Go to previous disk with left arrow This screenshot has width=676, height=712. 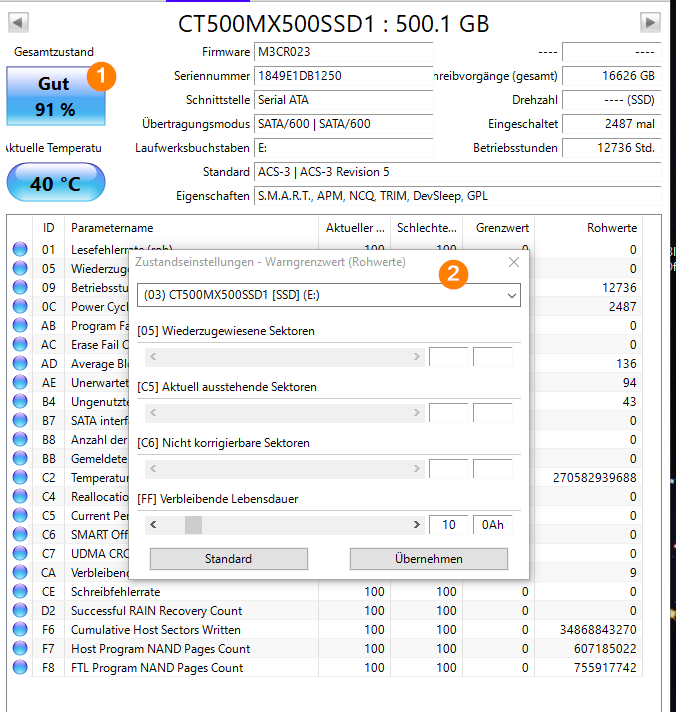[18, 22]
